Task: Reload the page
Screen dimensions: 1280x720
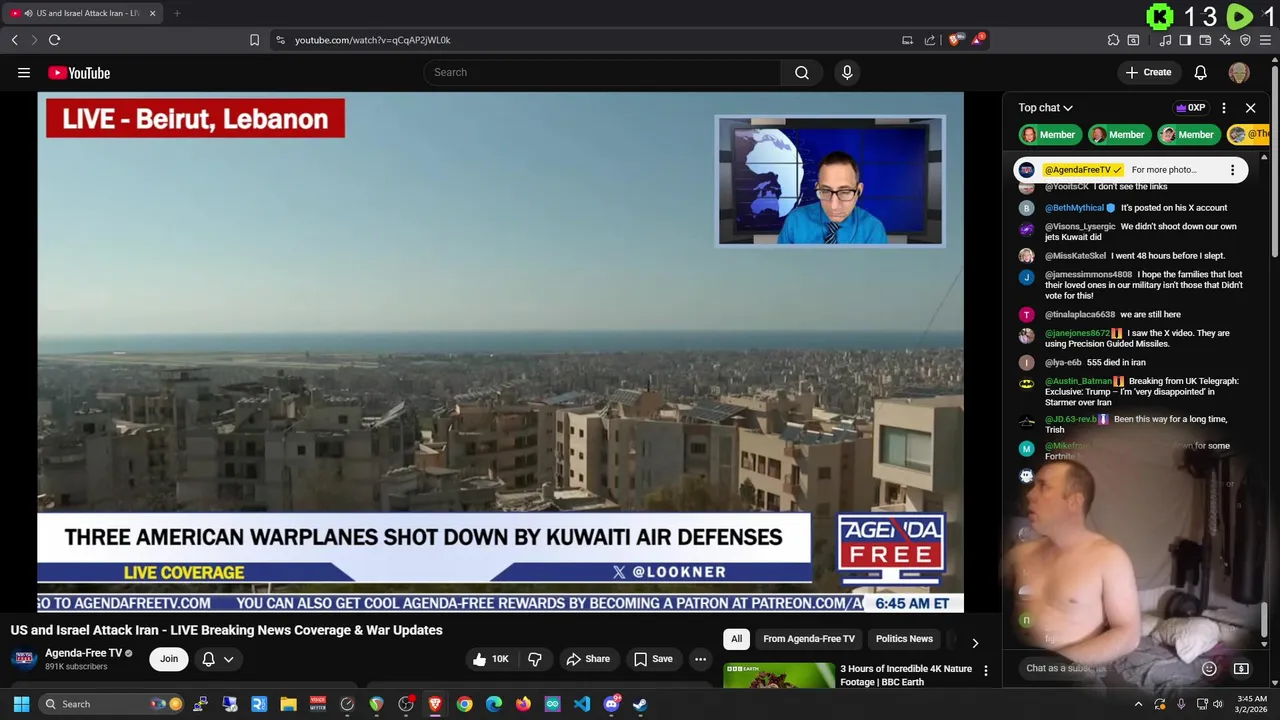Action: [x=54, y=40]
